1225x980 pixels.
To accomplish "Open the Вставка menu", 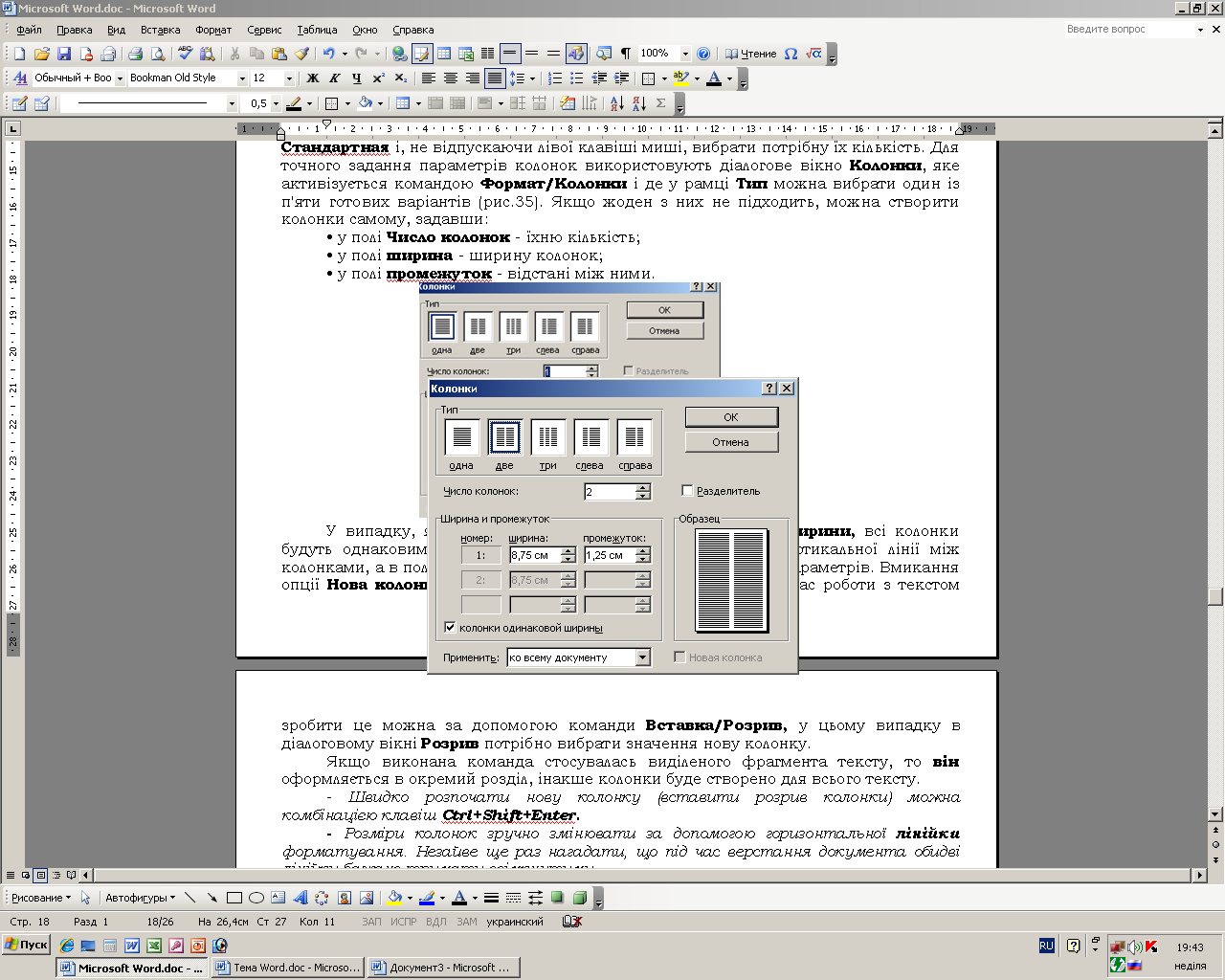I will click(160, 30).
